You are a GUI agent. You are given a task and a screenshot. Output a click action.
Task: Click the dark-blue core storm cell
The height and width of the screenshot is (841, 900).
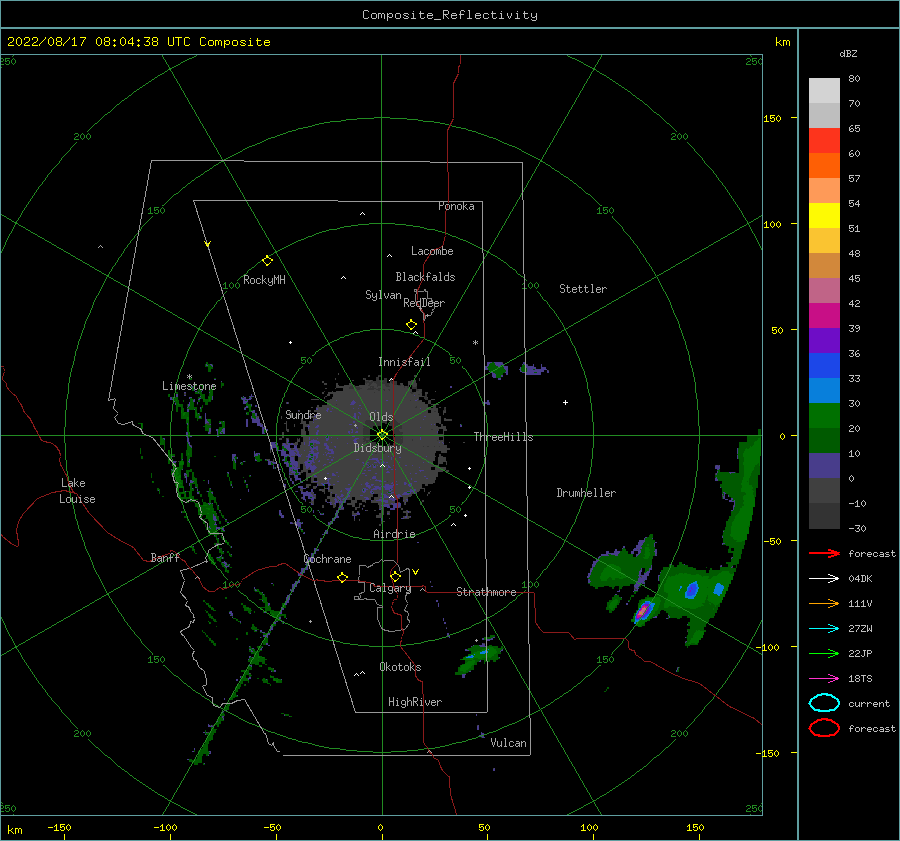point(692,590)
